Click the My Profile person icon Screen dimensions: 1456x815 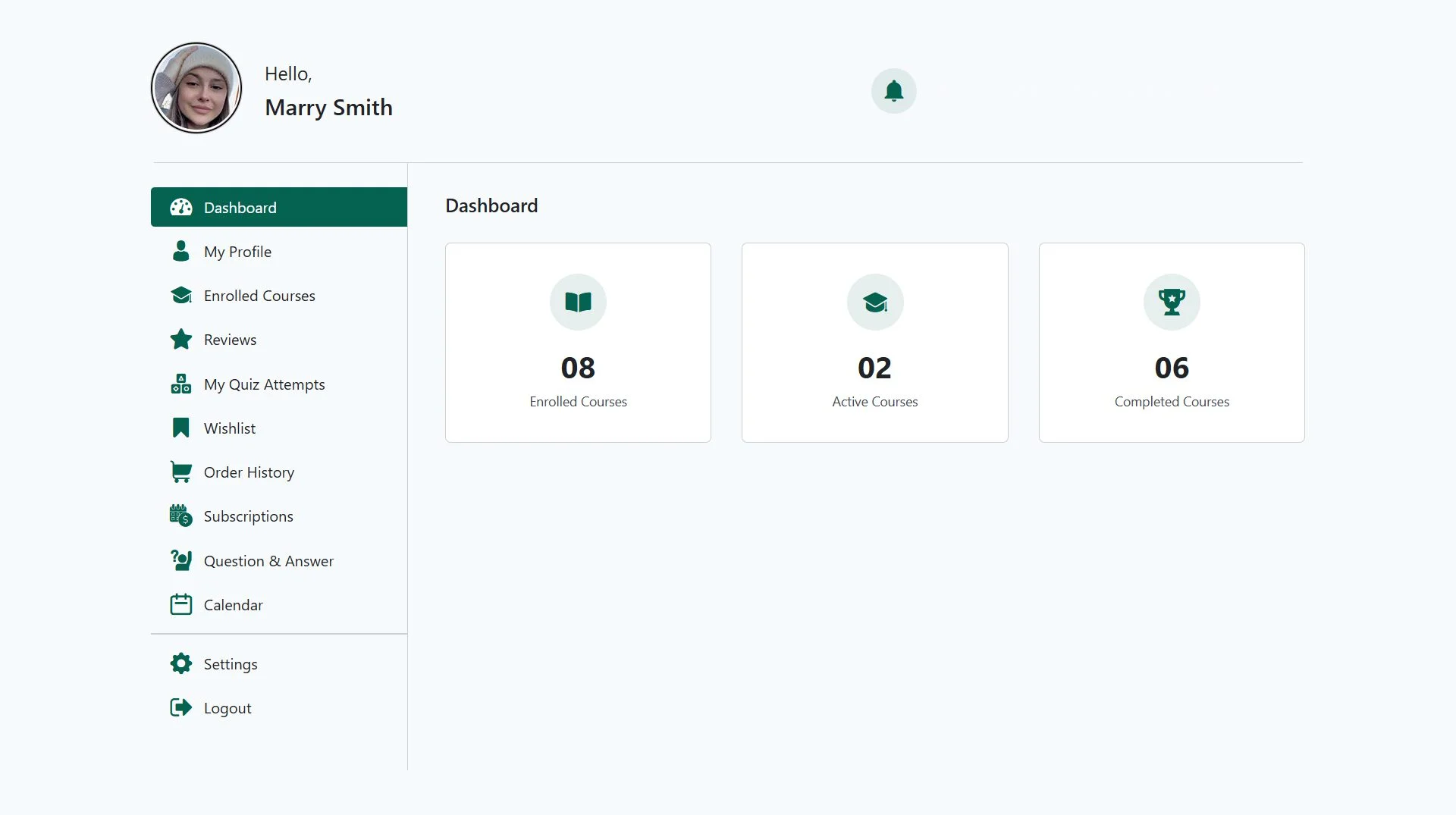tap(181, 251)
